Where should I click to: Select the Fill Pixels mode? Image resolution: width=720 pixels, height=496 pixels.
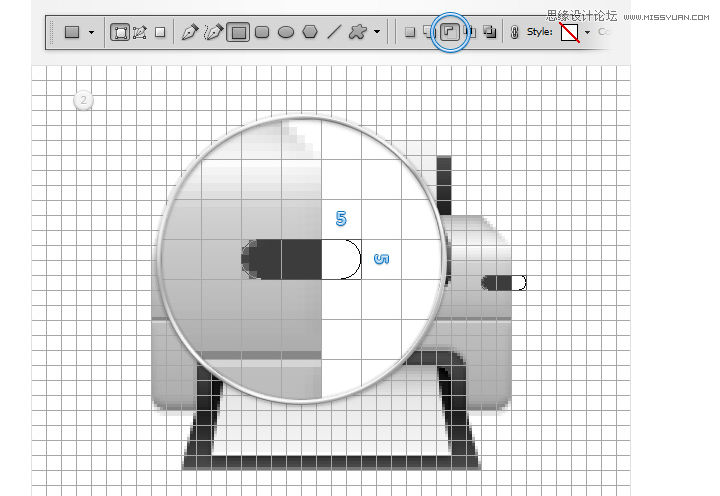click(x=160, y=32)
